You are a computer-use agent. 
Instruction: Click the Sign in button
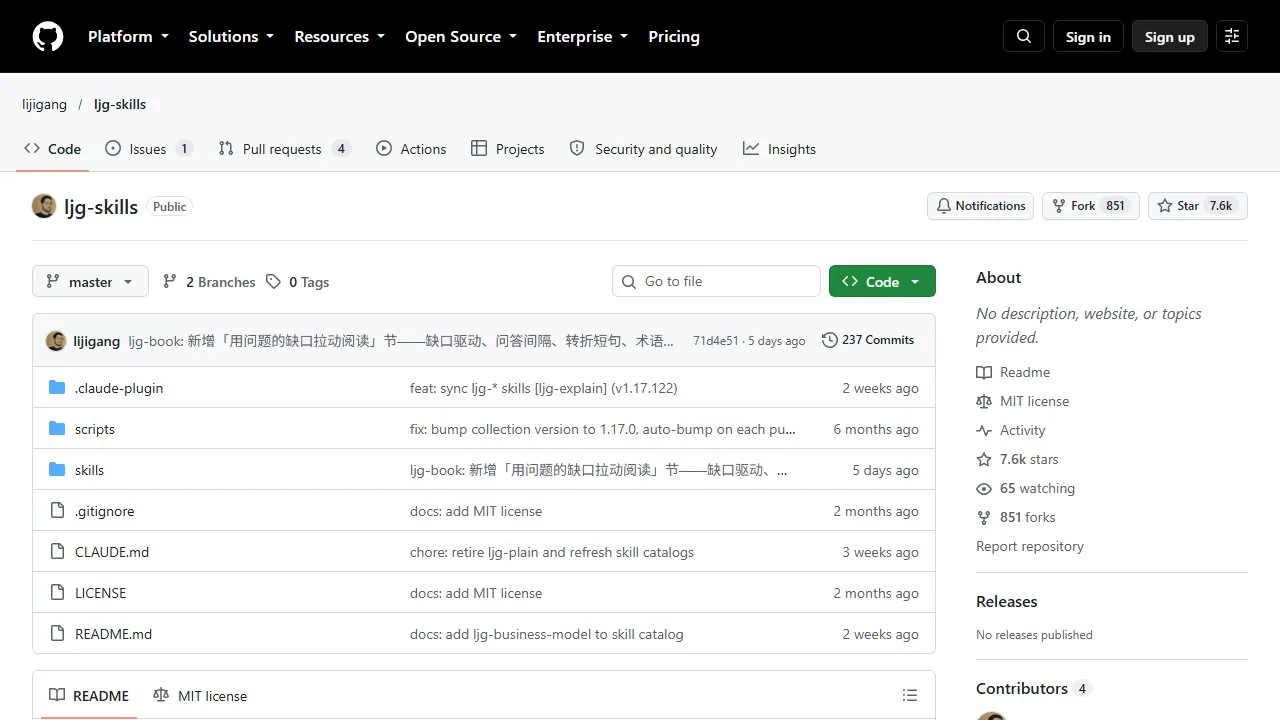tap(1088, 36)
